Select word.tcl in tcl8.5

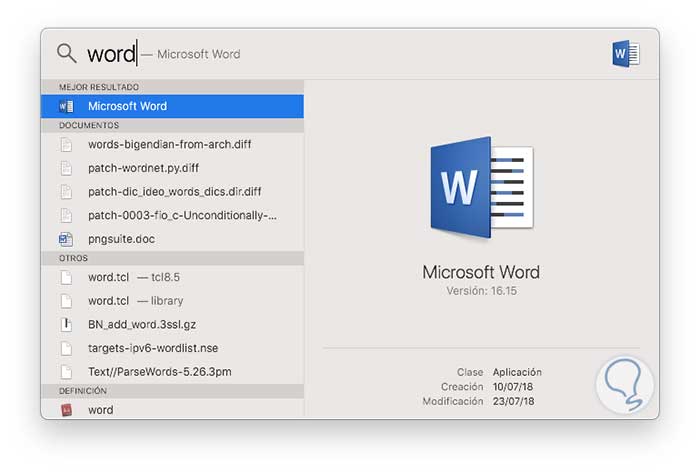tap(172, 278)
